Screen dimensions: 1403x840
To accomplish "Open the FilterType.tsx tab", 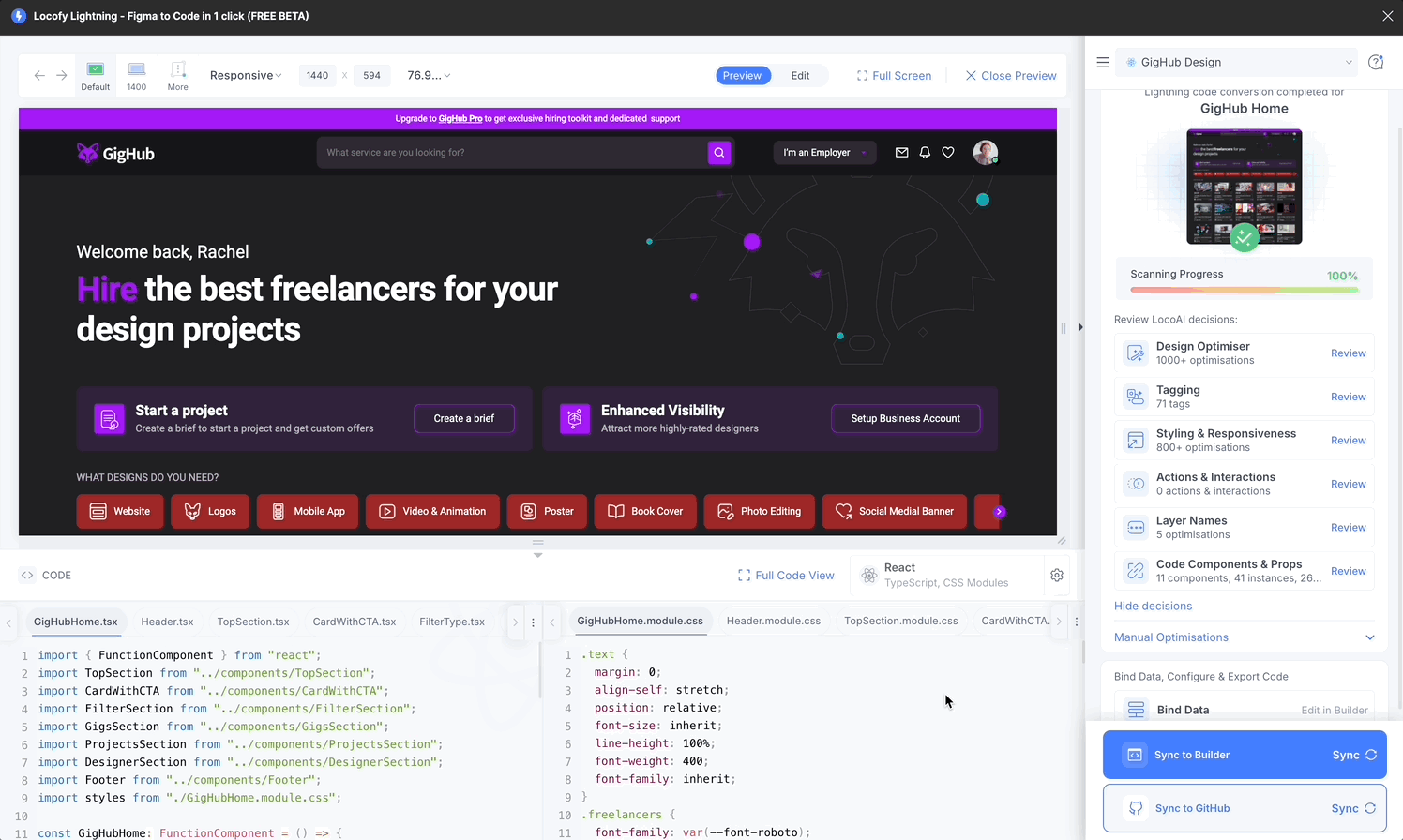I will pyautogui.click(x=452, y=622).
